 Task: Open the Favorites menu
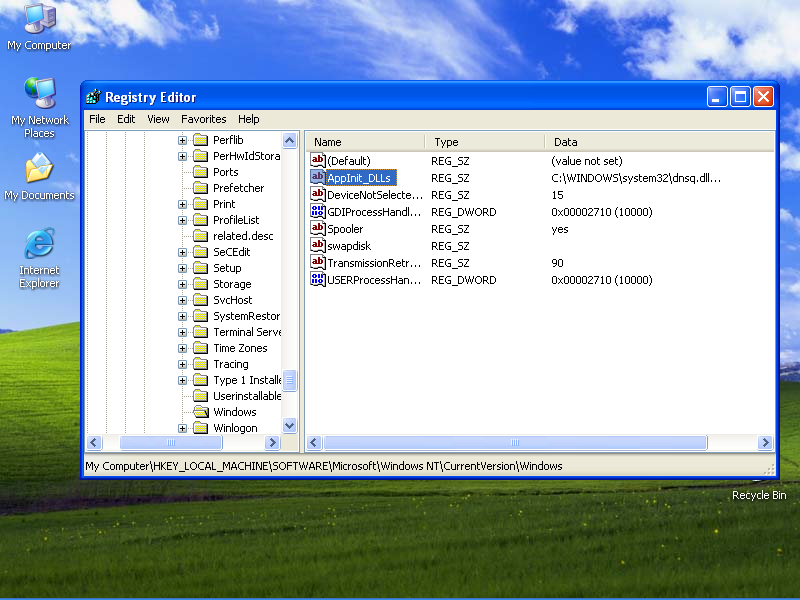204,119
